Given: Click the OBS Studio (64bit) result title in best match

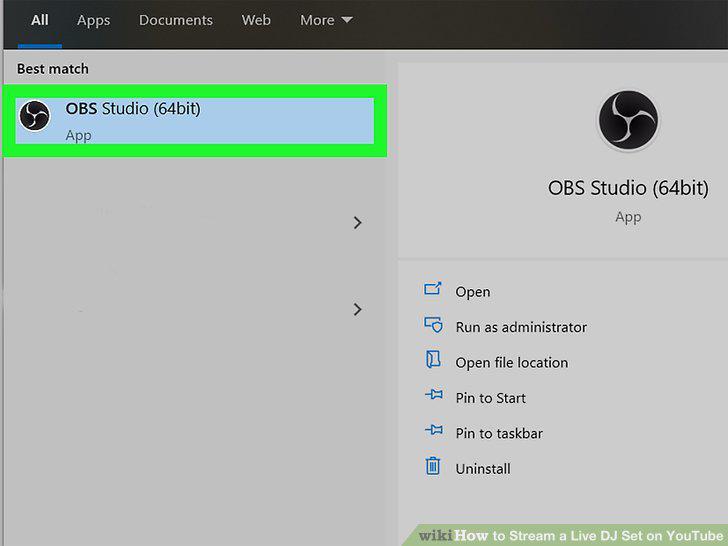Looking at the screenshot, I should coord(133,109).
